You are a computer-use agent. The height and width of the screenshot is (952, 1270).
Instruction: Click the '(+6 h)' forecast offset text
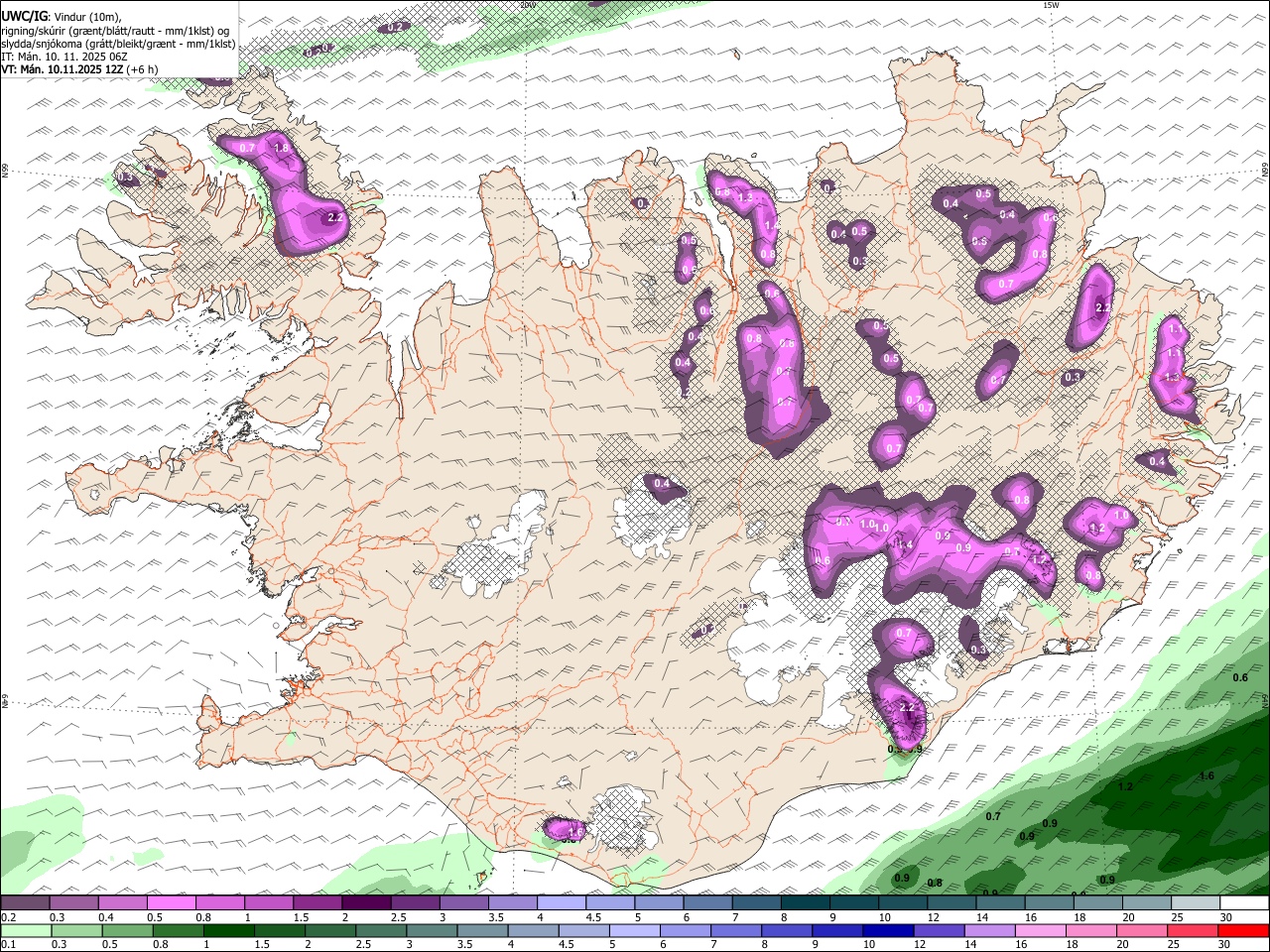point(143,69)
